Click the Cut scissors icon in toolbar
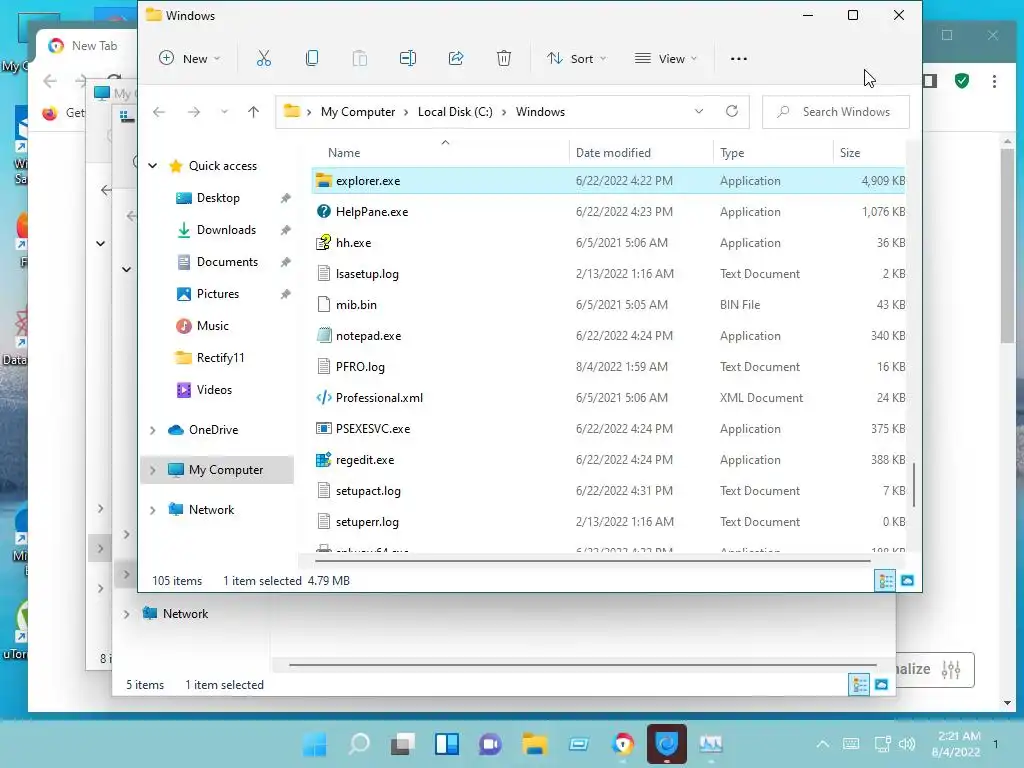Screen dimensions: 1024x768 [264, 59]
